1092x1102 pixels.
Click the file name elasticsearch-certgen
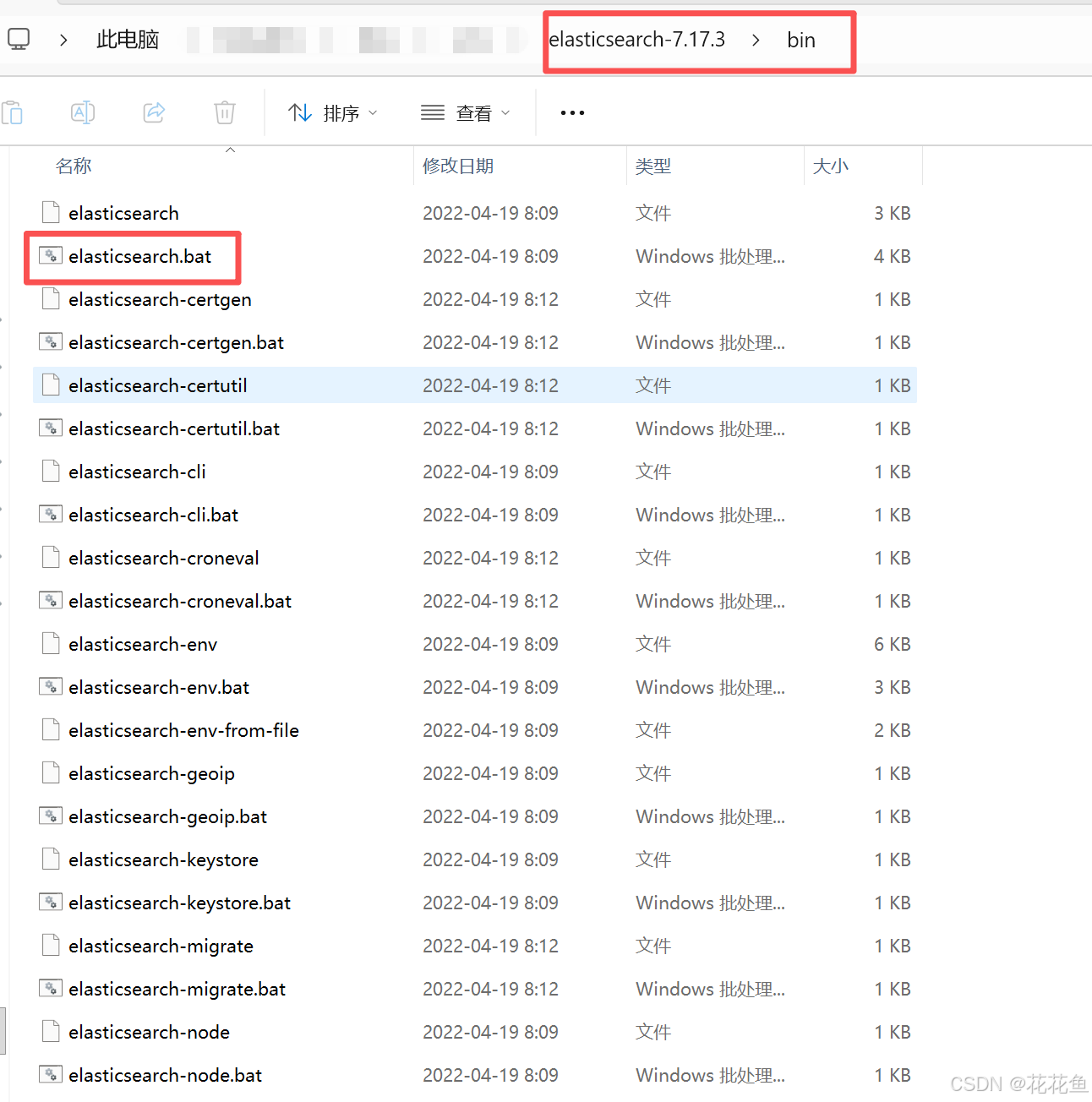tap(161, 300)
